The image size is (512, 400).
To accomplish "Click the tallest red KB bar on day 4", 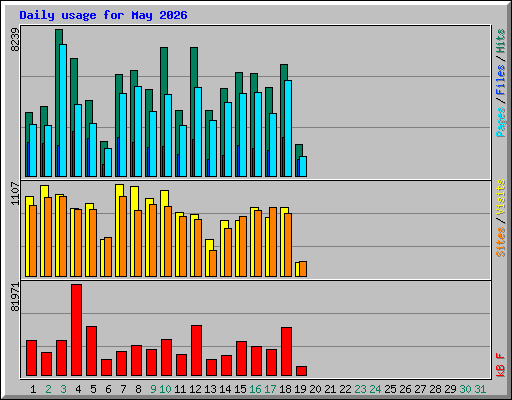I will [76, 330].
